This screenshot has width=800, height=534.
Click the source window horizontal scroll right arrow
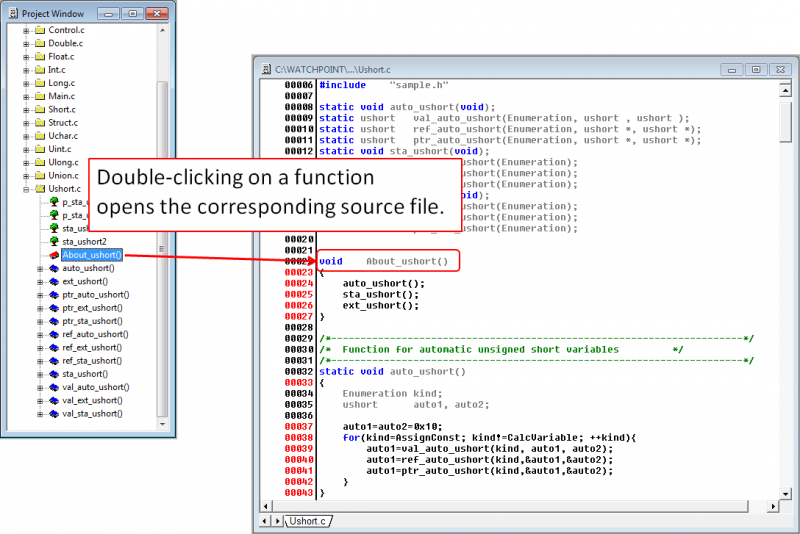(773, 506)
